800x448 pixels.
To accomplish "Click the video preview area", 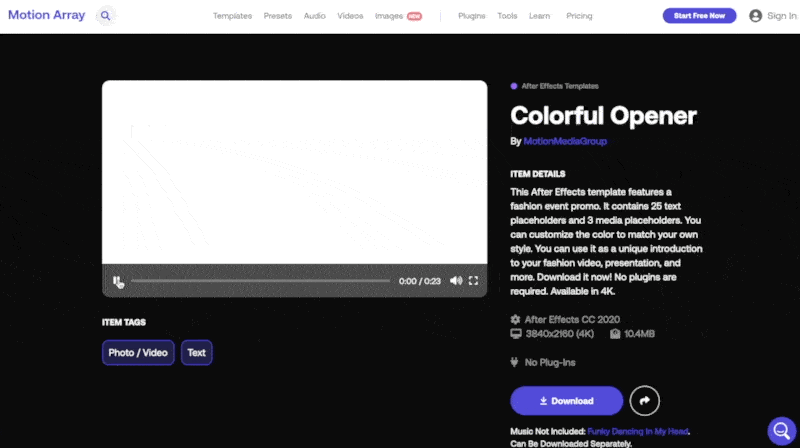I will 294,172.
